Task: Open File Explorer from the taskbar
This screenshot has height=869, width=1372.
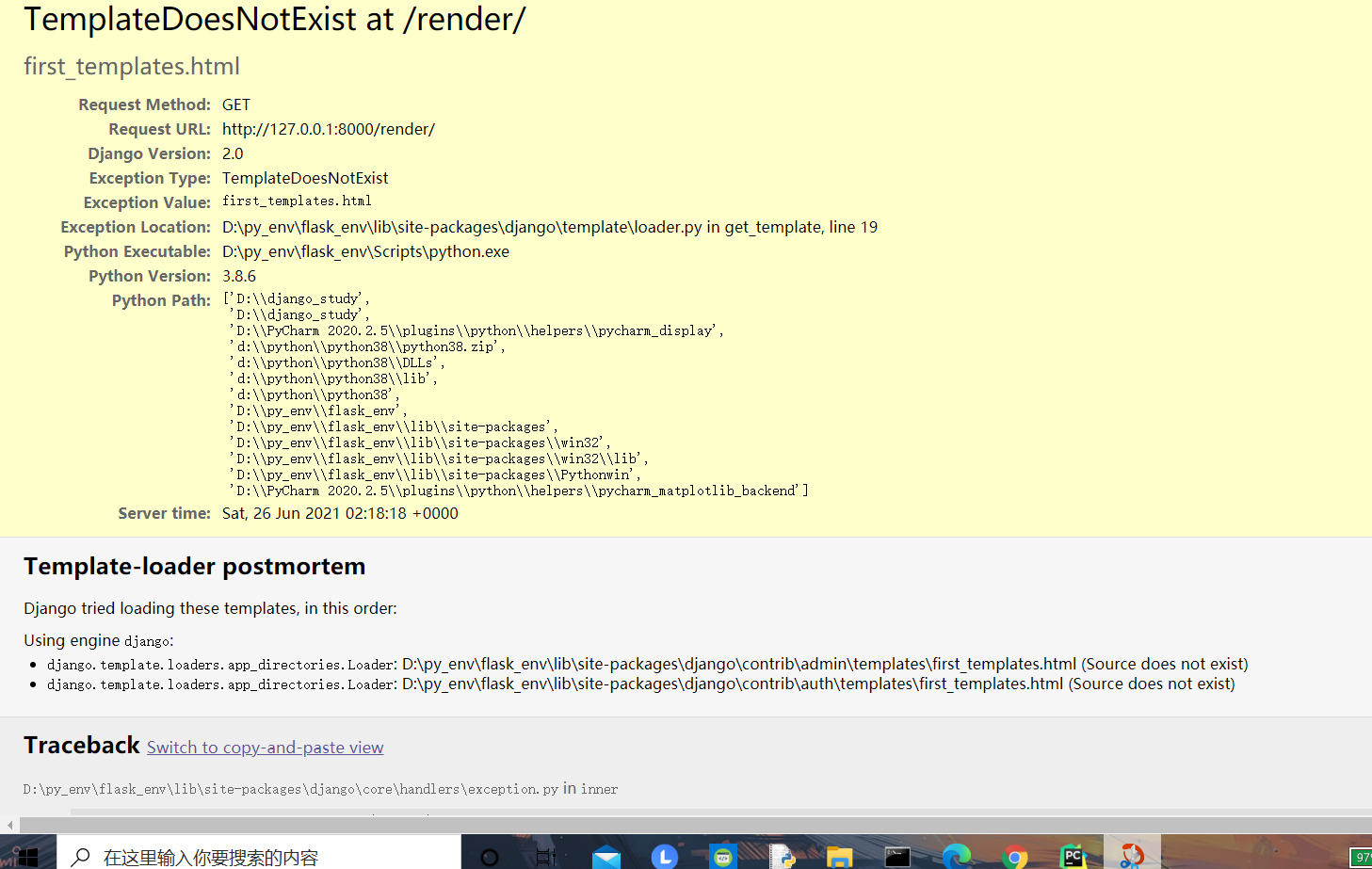Action: point(839,856)
